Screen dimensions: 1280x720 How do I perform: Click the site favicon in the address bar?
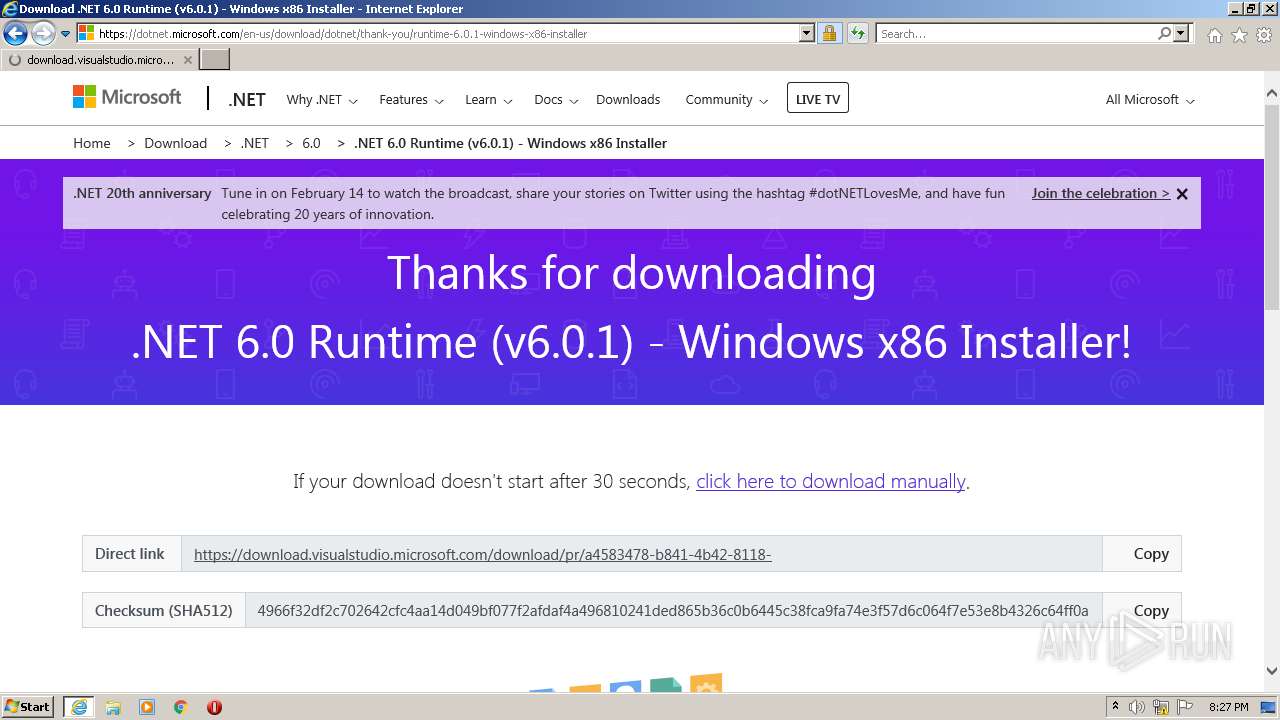tap(86, 33)
